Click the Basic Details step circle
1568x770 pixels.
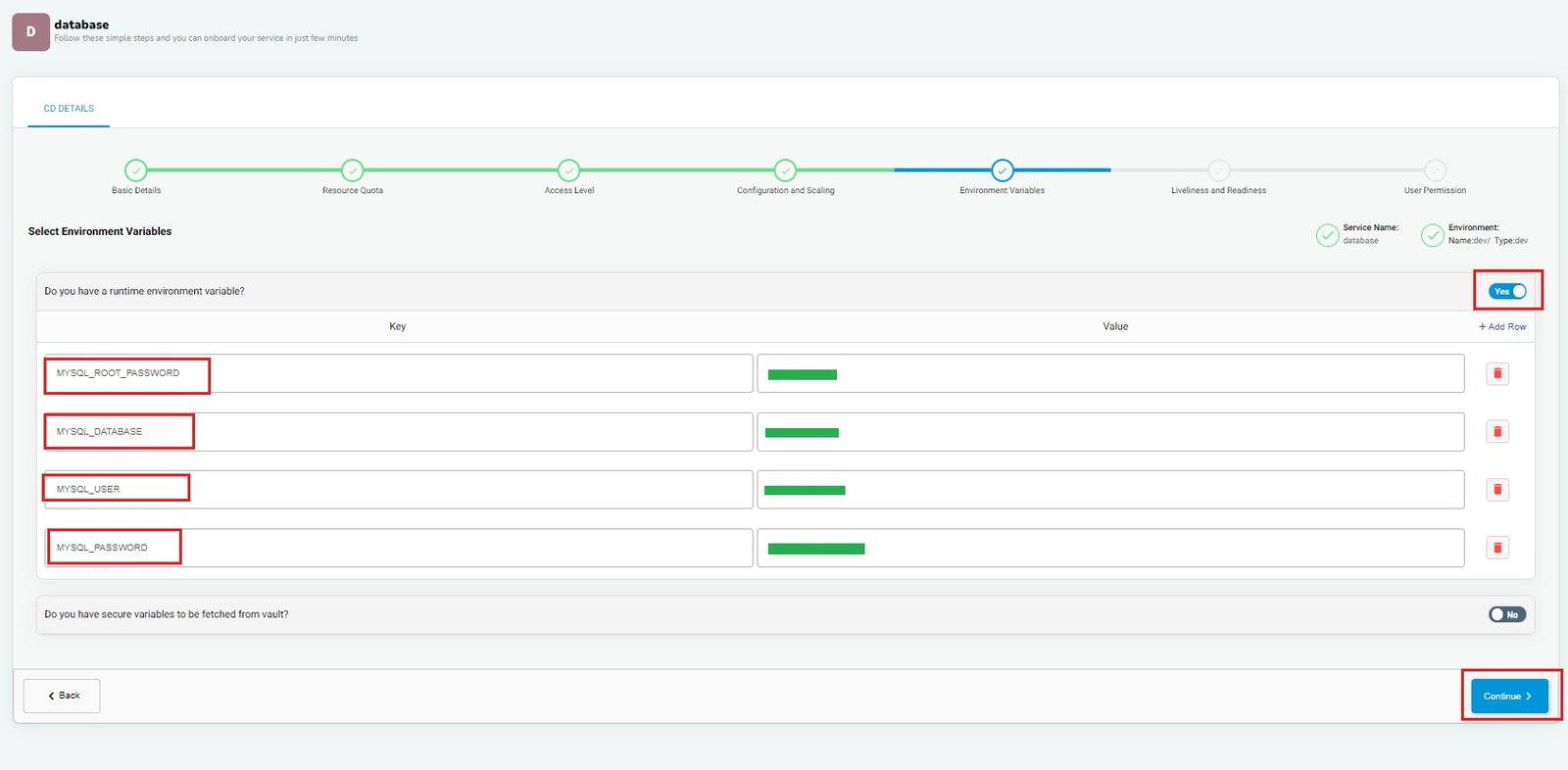(x=136, y=170)
